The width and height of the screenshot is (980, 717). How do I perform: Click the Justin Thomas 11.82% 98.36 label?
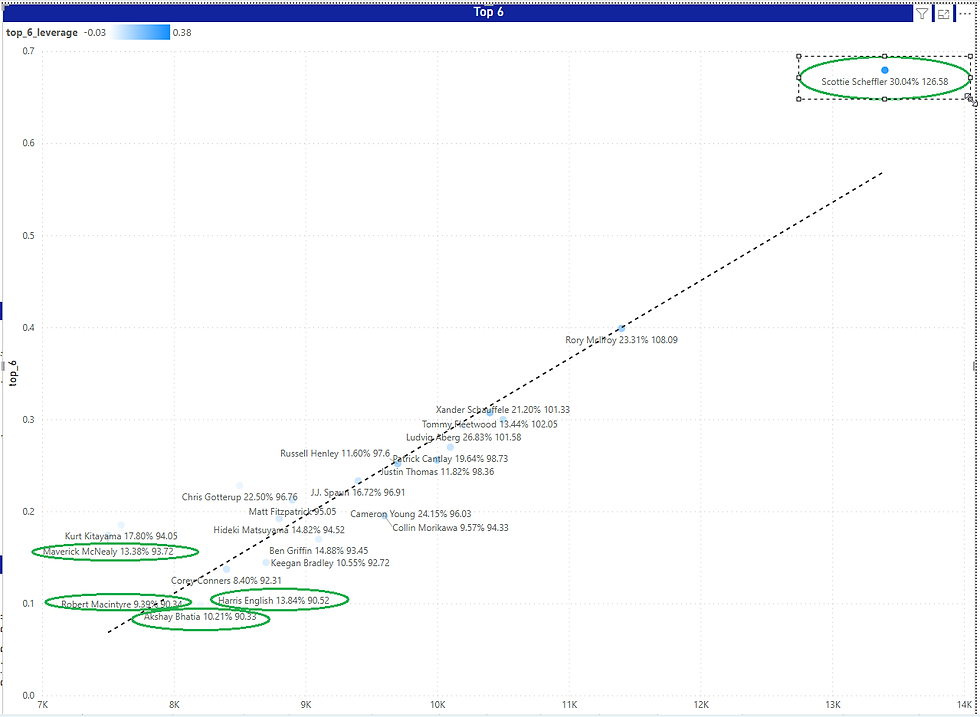click(x=437, y=472)
